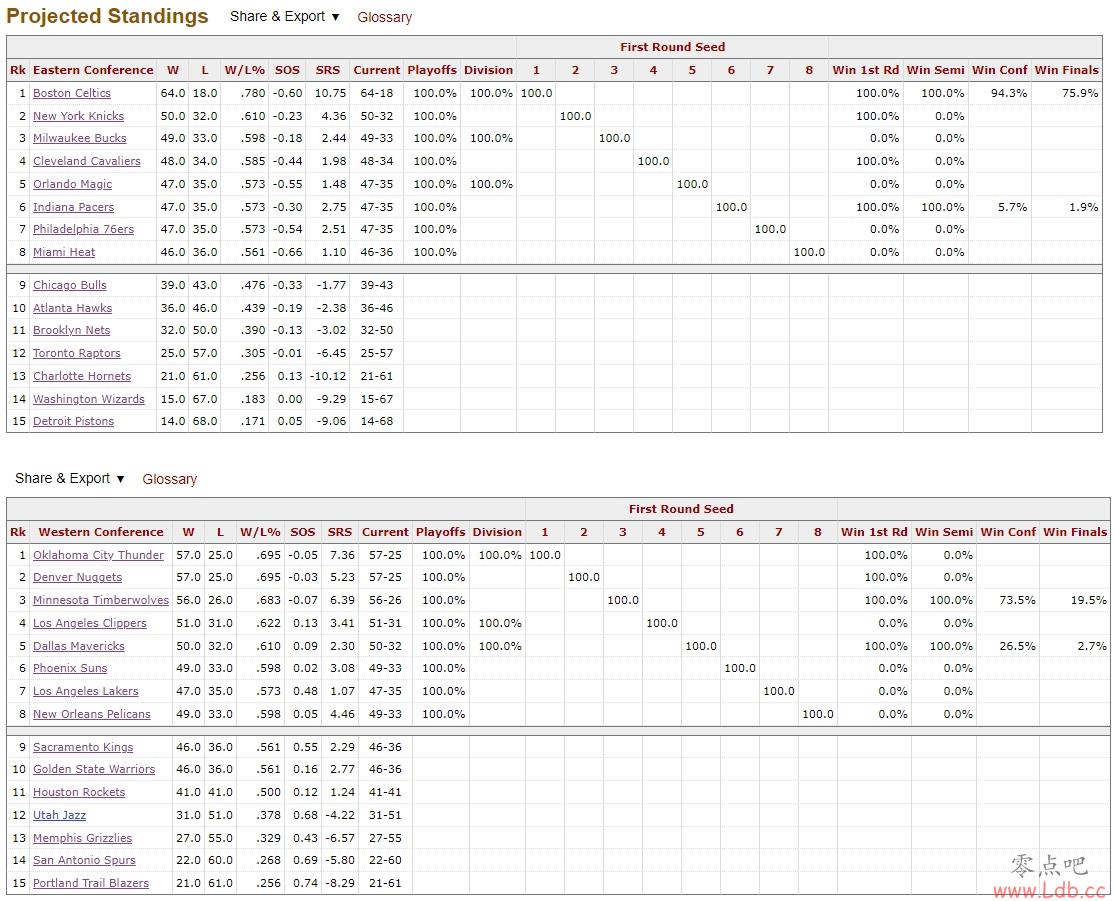Image resolution: width=1115 pixels, height=901 pixels.
Task: Sort Eastern table by Win Semi header
Action: click(x=935, y=70)
